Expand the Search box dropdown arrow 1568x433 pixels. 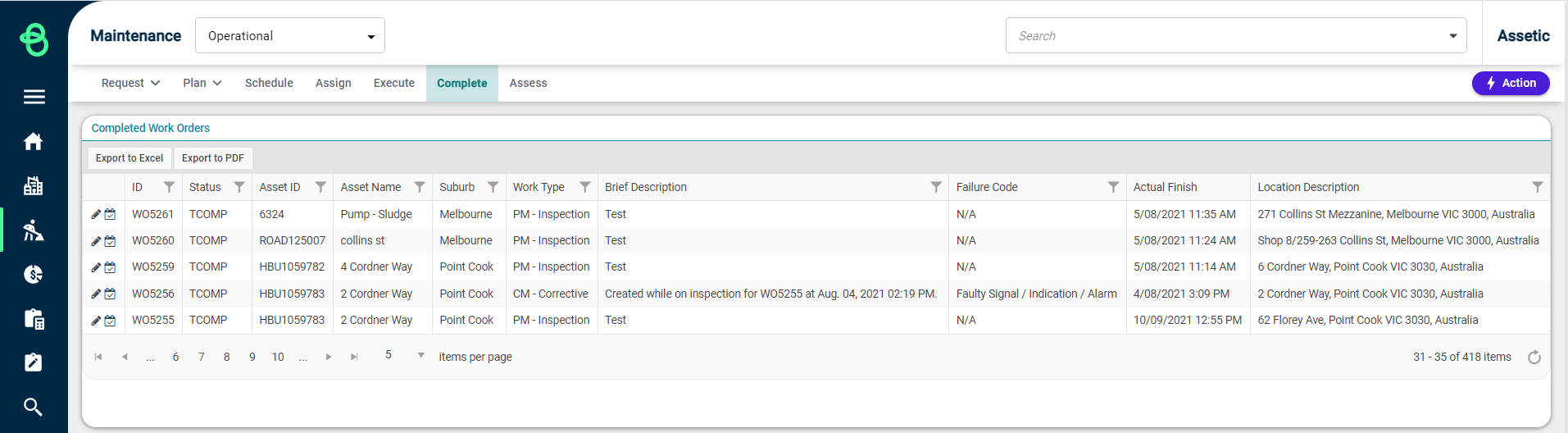[1452, 36]
